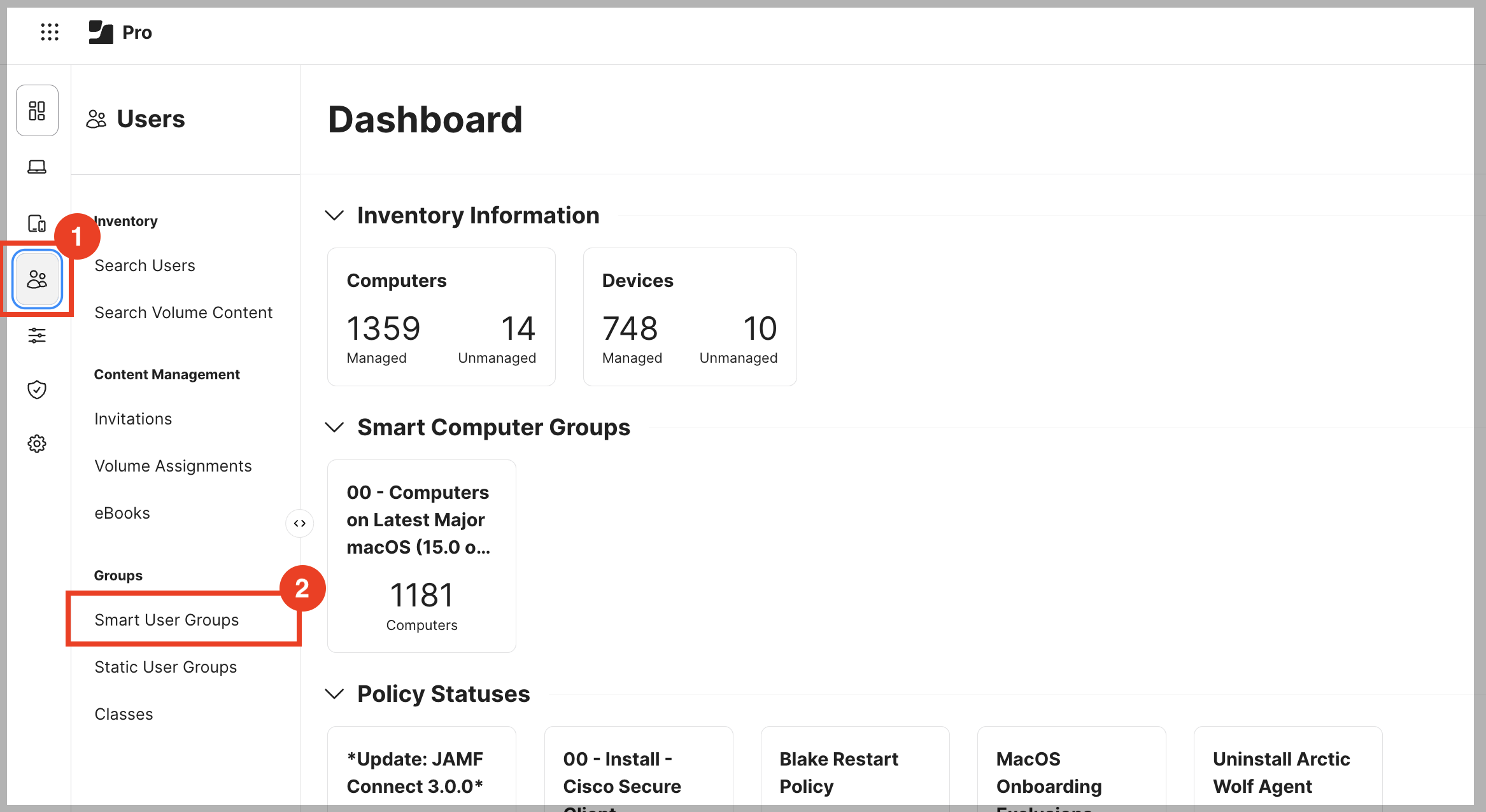
Task: Open the 00 - Computers on Latest Major macOS card
Action: point(421,556)
